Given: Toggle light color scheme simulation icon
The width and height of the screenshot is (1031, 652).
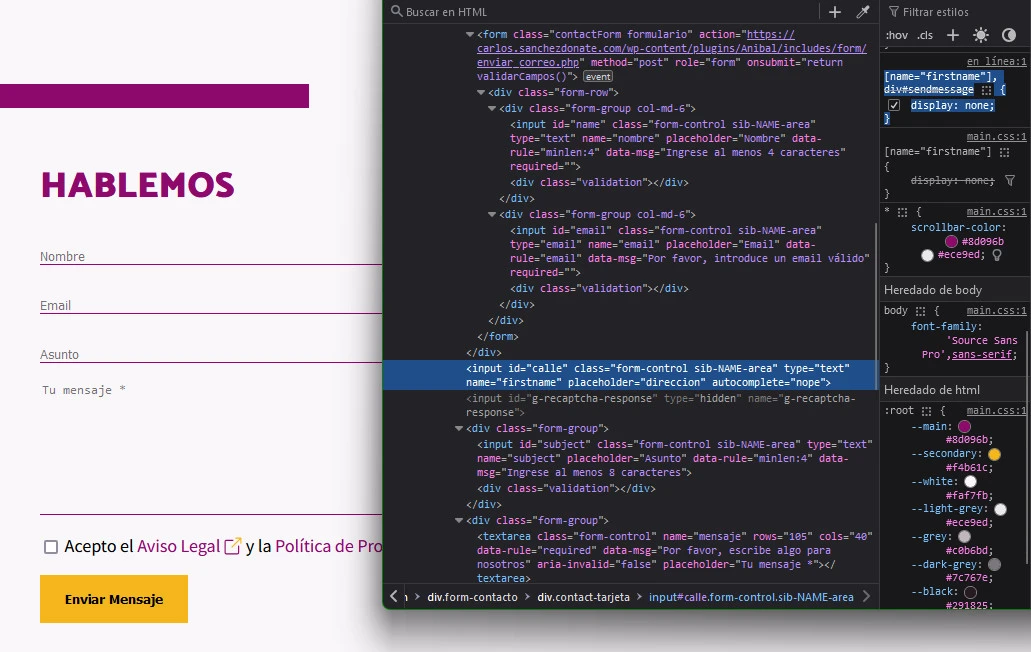Looking at the screenshot, I should tap(981, 35).
